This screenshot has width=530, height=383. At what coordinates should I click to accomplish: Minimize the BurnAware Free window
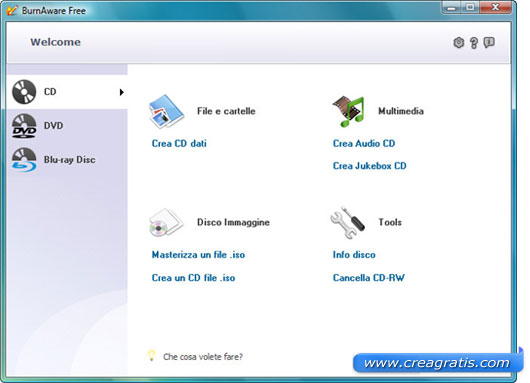pos(452,7)
